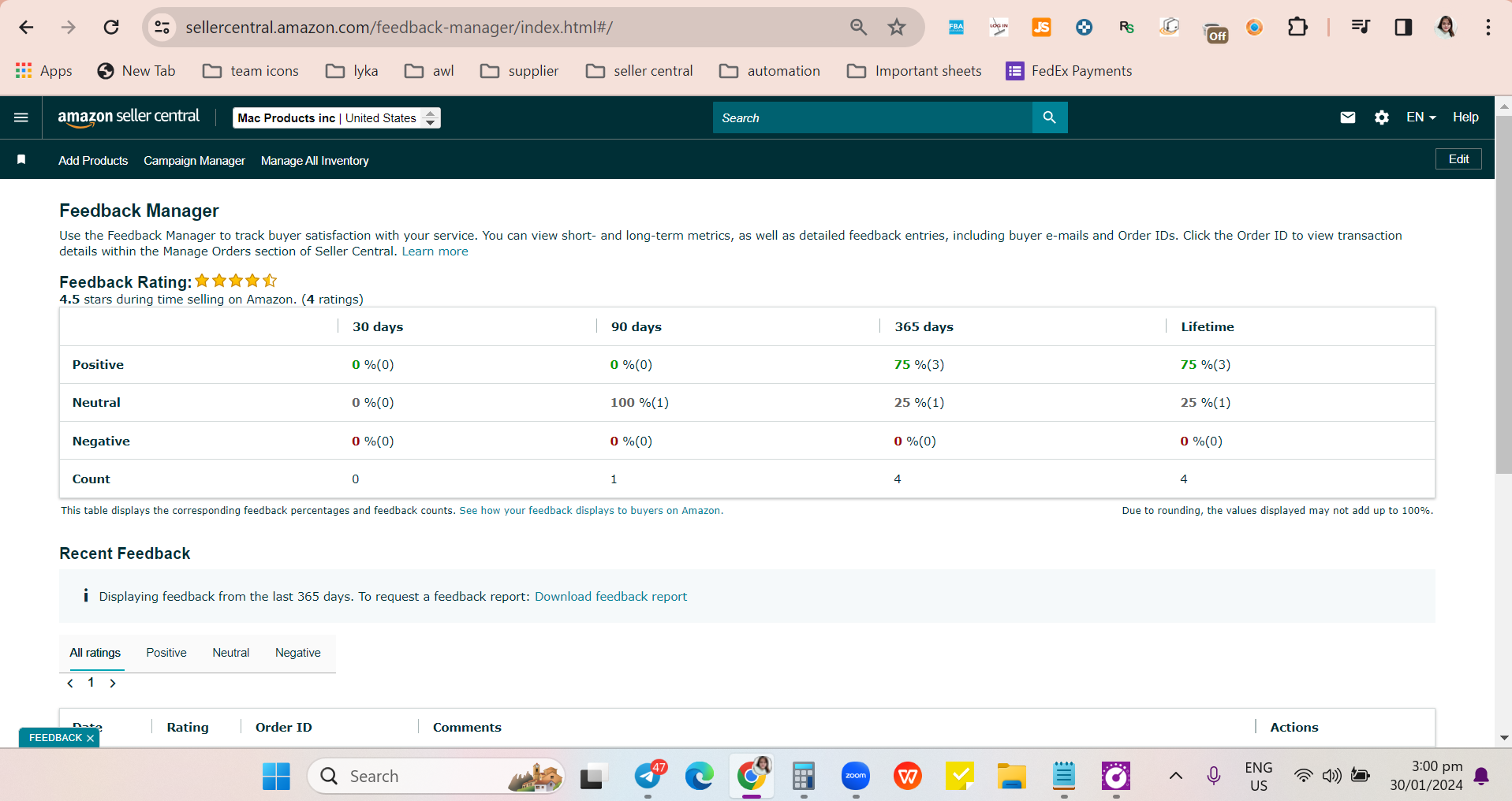Open the orange JS extension icon

point(1042,28)
